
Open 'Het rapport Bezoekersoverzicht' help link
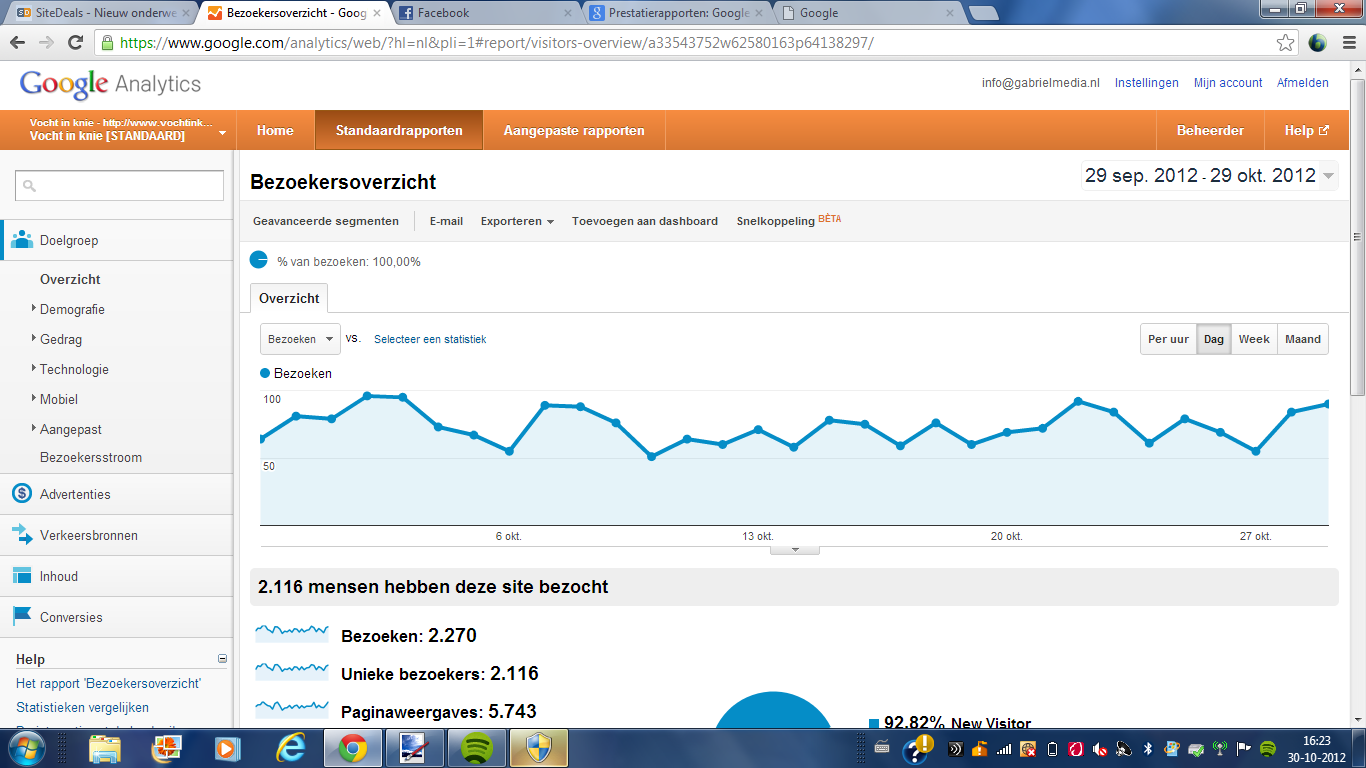(x=108, y=683)
